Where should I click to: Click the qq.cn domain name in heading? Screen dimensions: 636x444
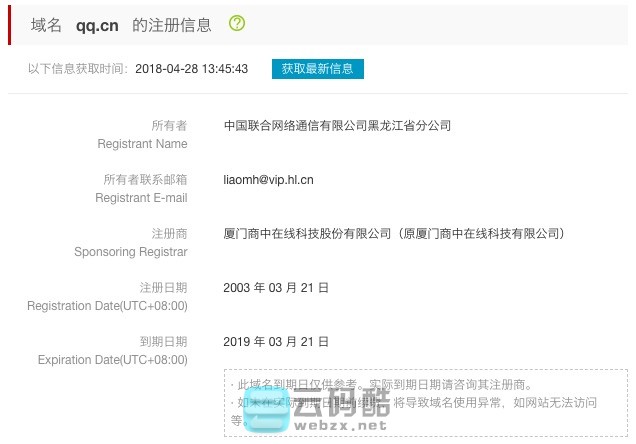point(97,25)
